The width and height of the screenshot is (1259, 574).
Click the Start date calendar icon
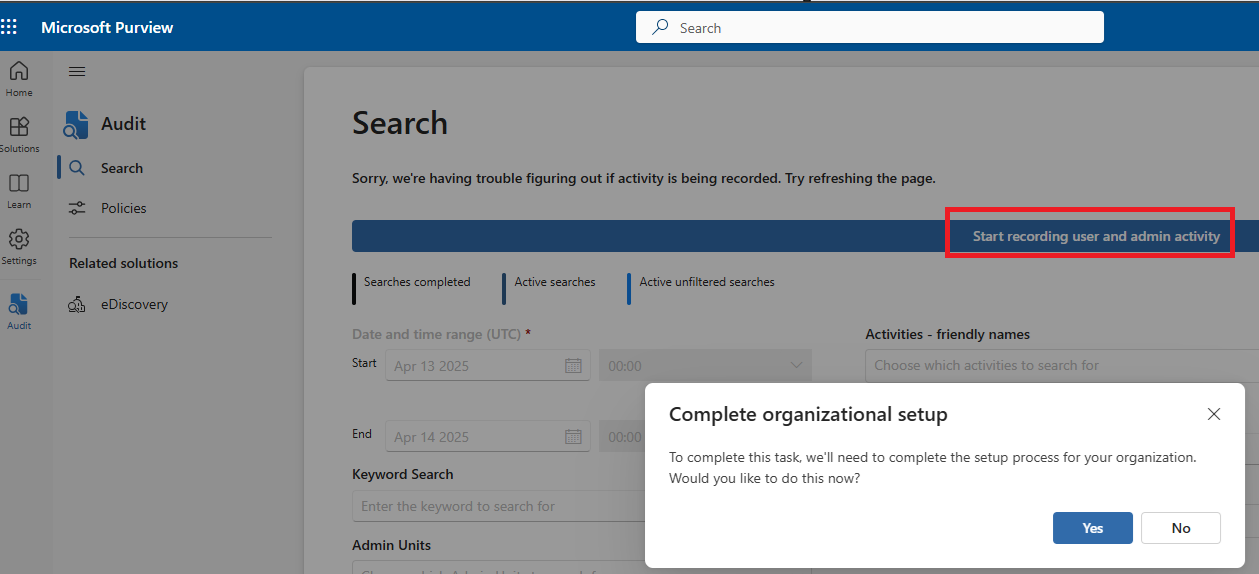tap(573, 366)
